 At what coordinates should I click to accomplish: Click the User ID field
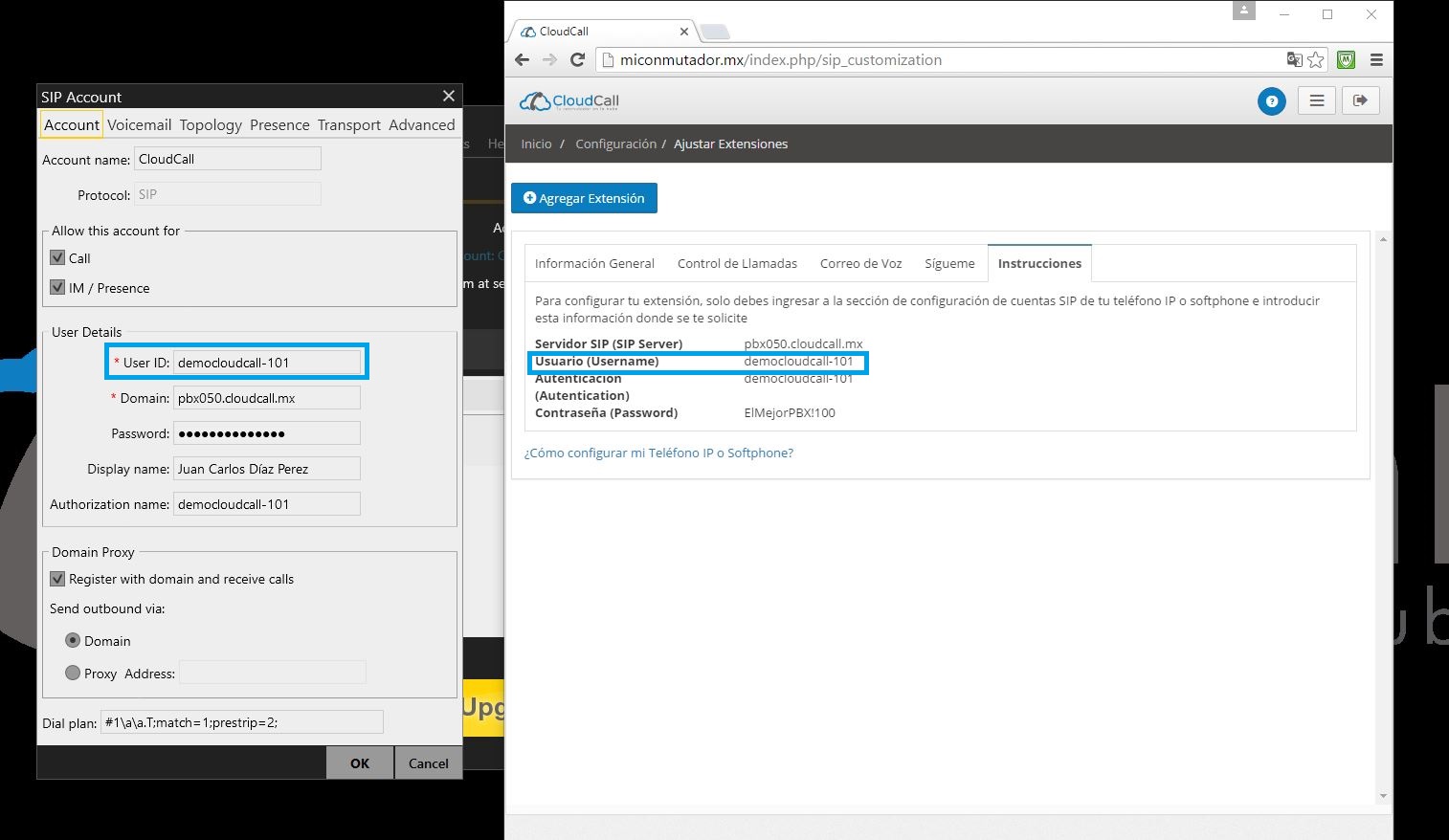[x=267, y=362]
